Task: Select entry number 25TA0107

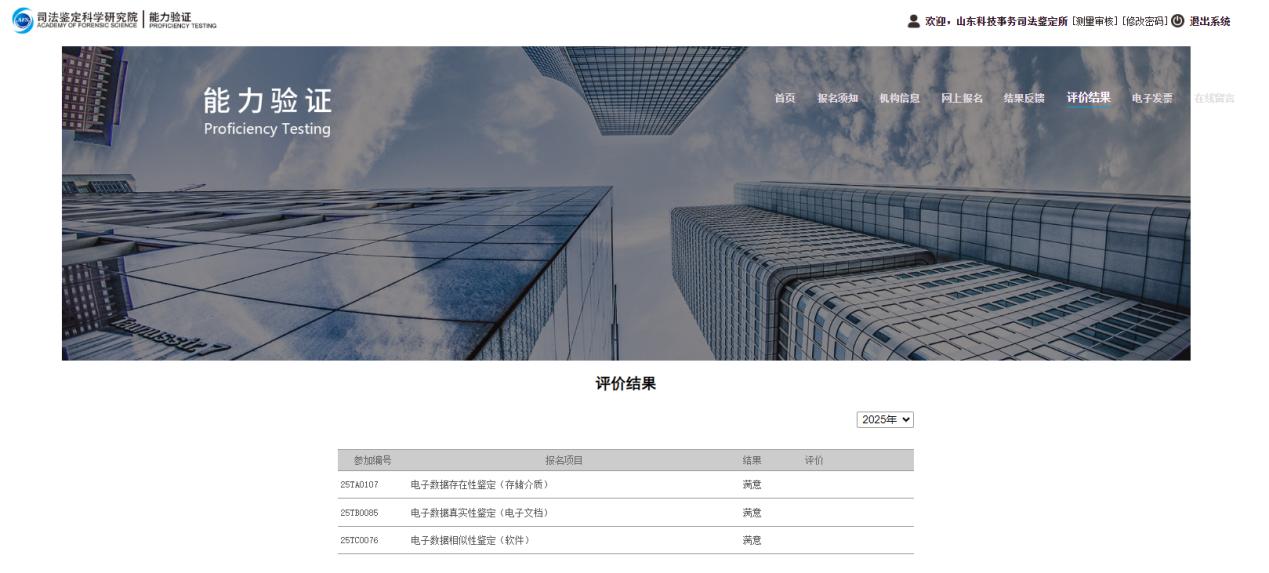Action: click(x=359, y=485)
